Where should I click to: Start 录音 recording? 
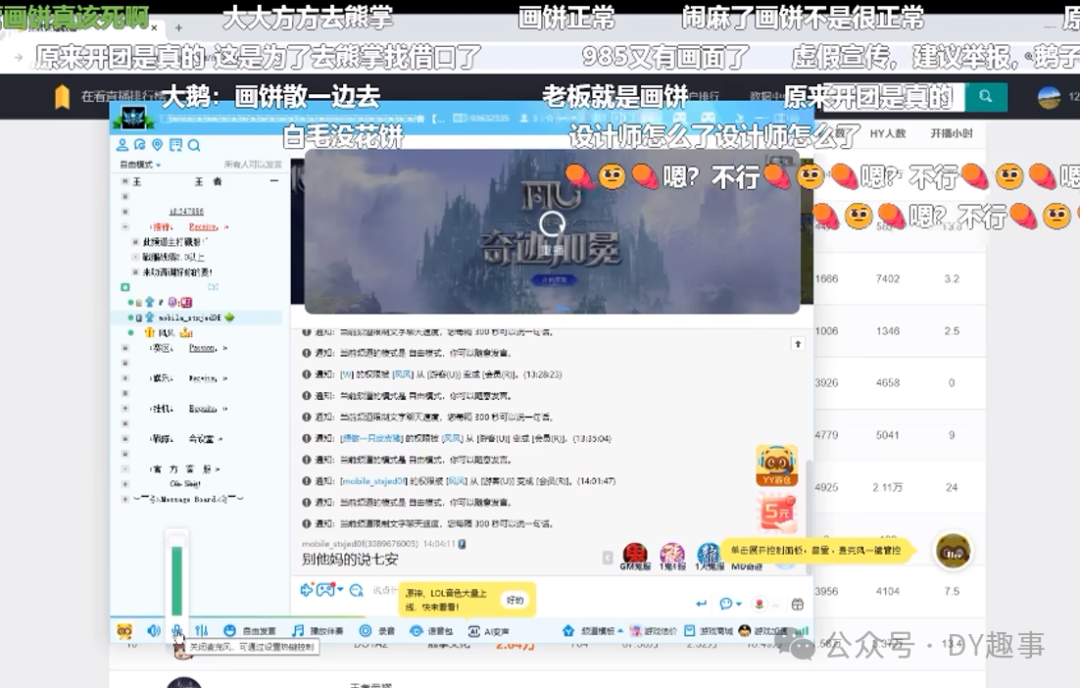coord(377,631)
